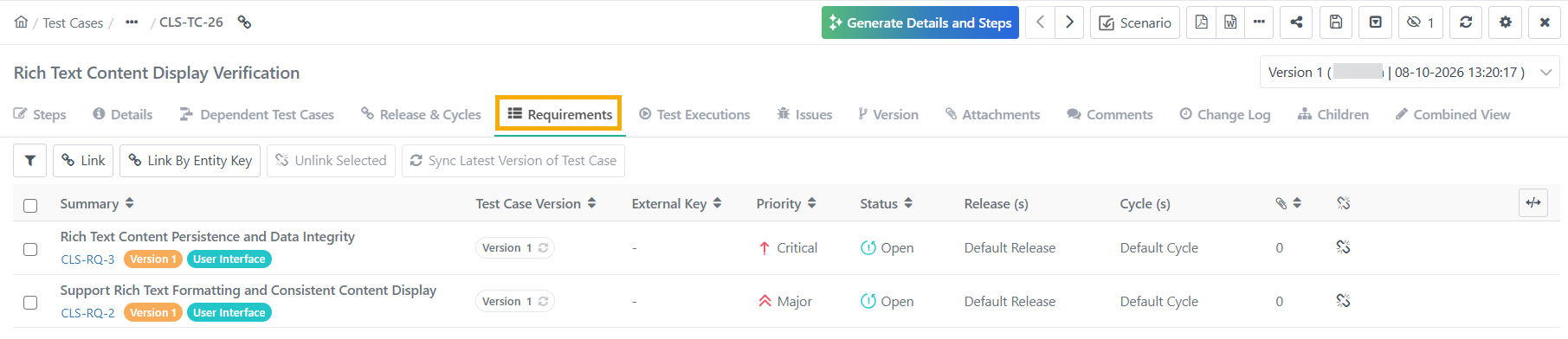Open the Children tab

[x=1333, y=114]
